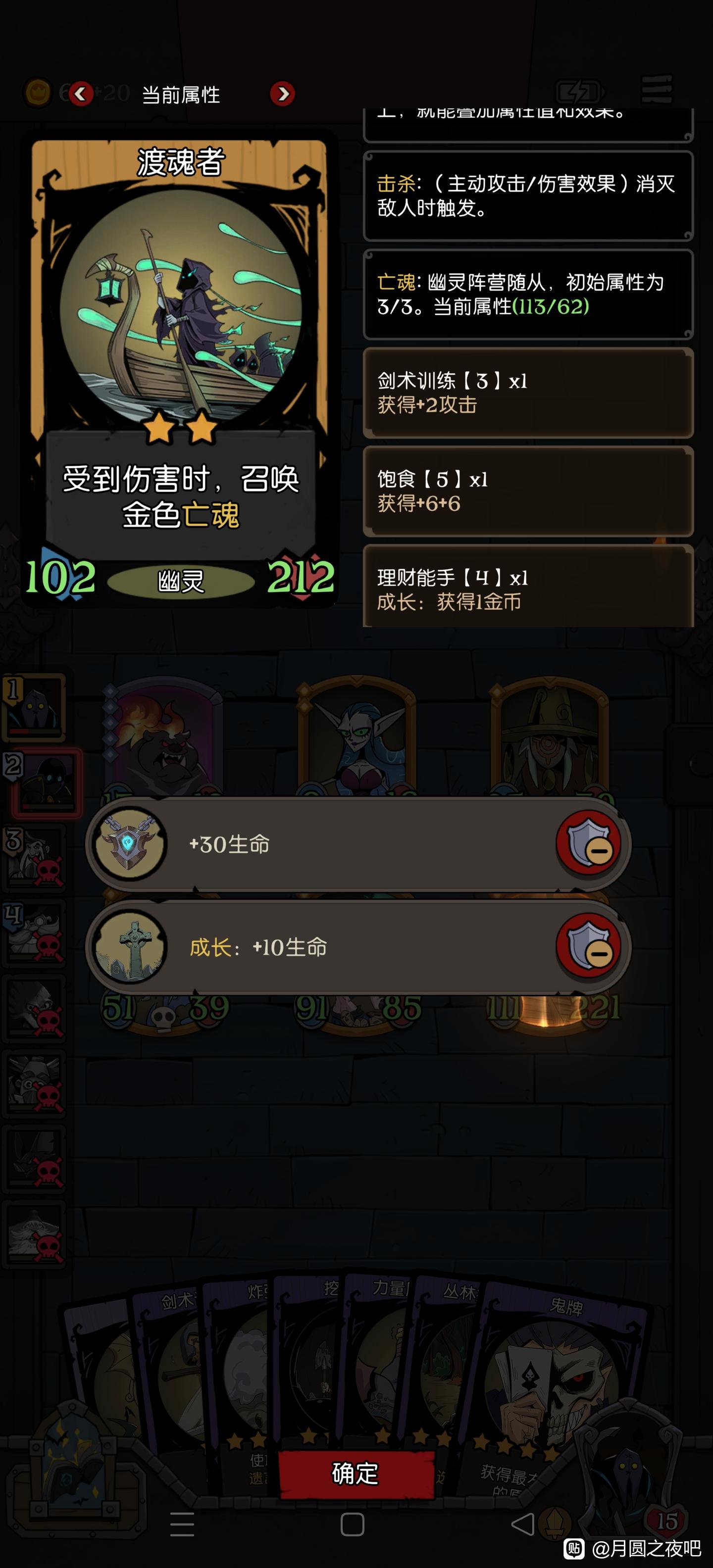
Task: Go to next attribute page with right arrow
Action: click(283, 94)
